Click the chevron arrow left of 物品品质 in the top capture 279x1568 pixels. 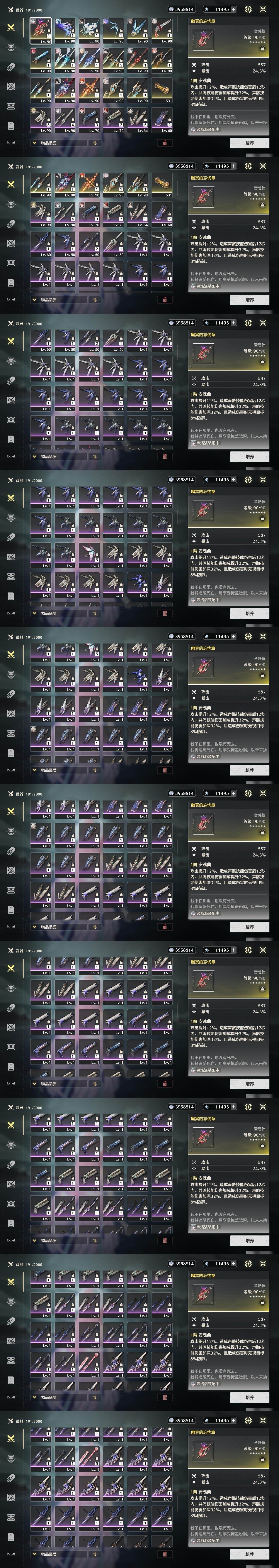(34, 143)
